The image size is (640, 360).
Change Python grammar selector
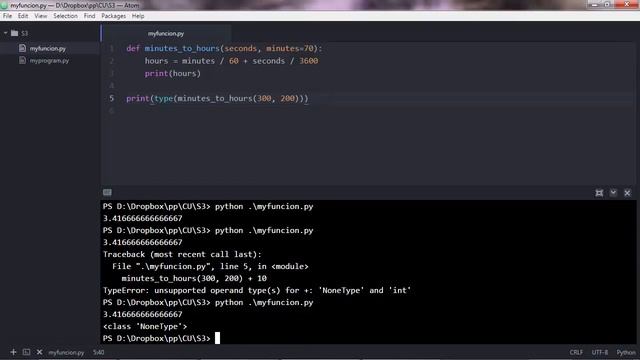point(626,352)
